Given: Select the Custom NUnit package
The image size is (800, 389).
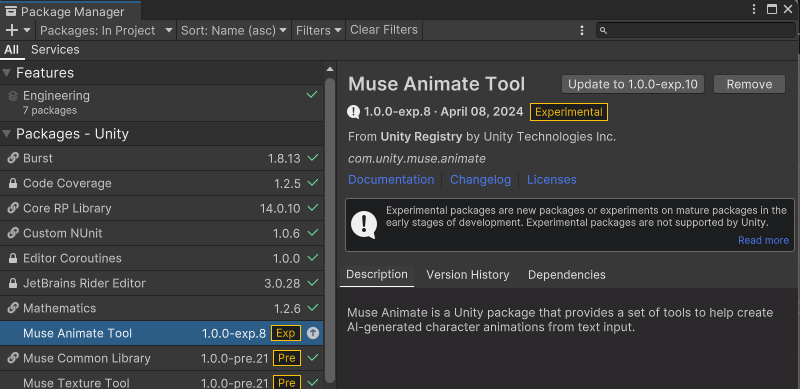Looking at the screenshot, I should coord(161,233).
